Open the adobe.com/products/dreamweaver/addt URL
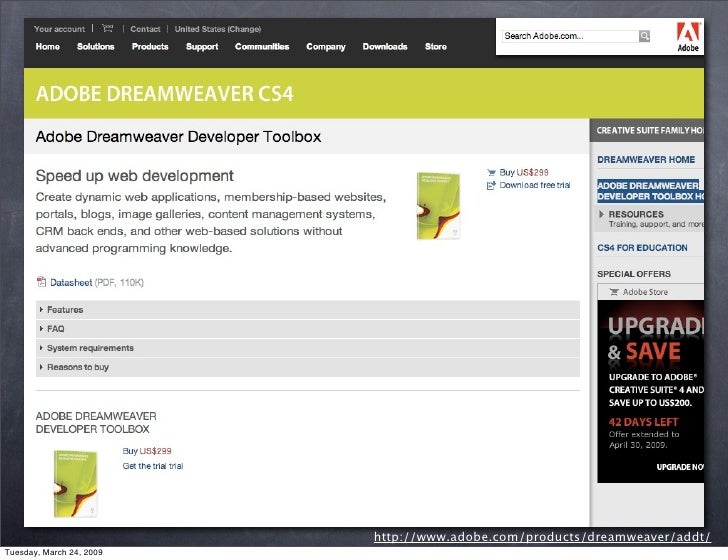 tap(542, 537)
